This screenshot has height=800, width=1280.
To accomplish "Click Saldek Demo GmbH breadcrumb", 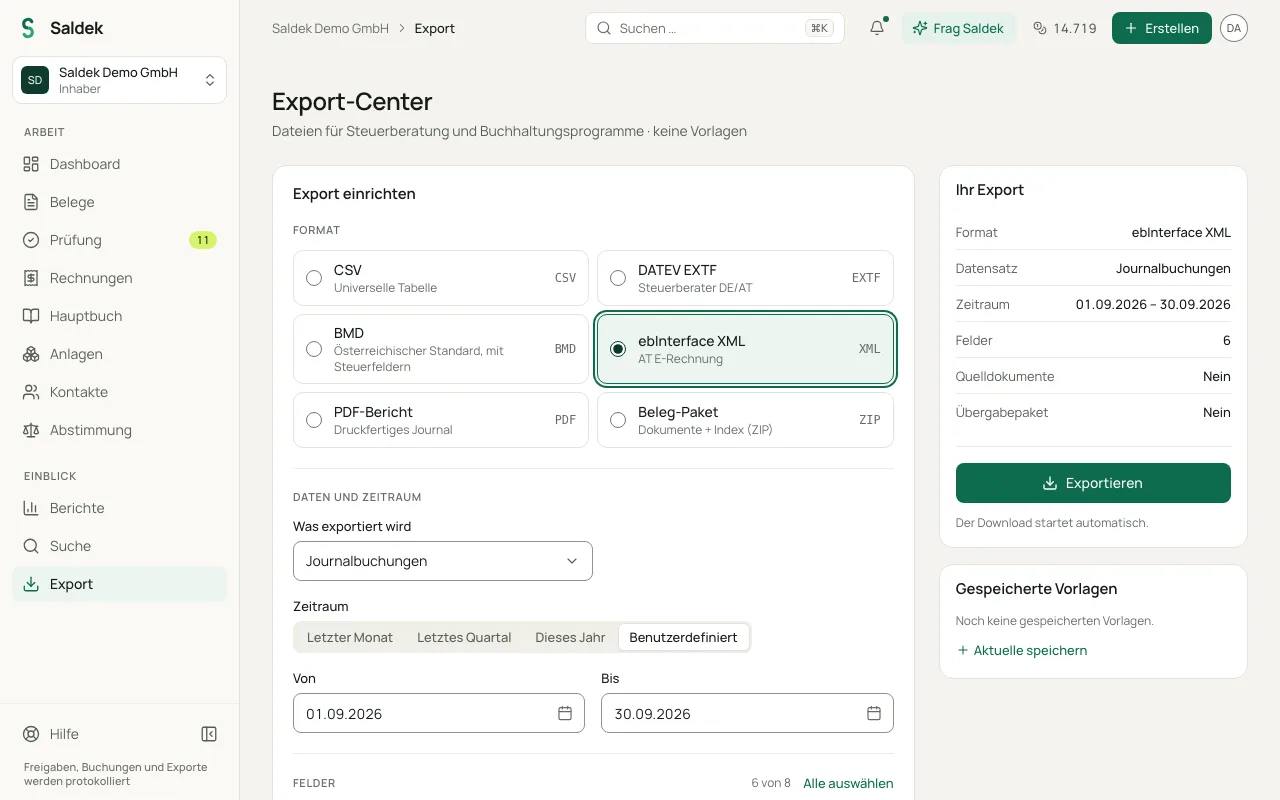I will click(330, 28).
